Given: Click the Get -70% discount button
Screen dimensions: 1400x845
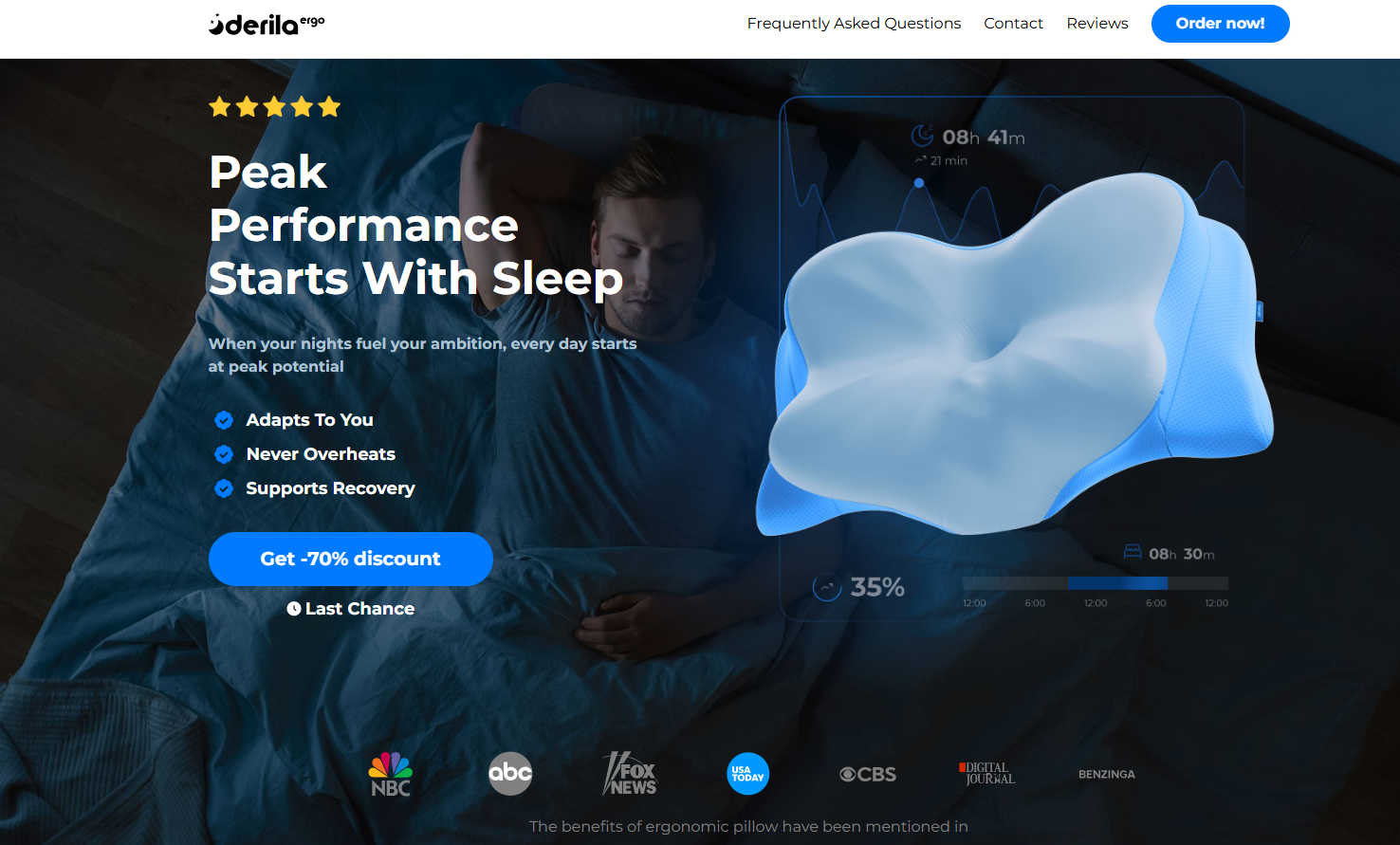Looking at the screenshot, I should point(351,559).
